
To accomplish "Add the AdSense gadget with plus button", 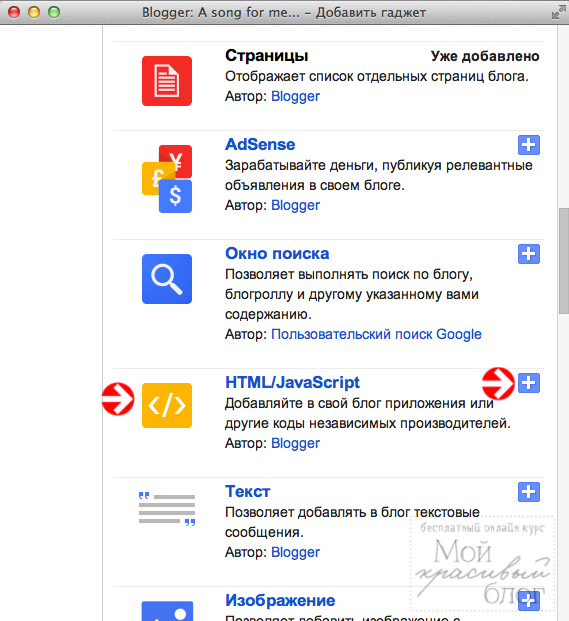I will [529, 145].
